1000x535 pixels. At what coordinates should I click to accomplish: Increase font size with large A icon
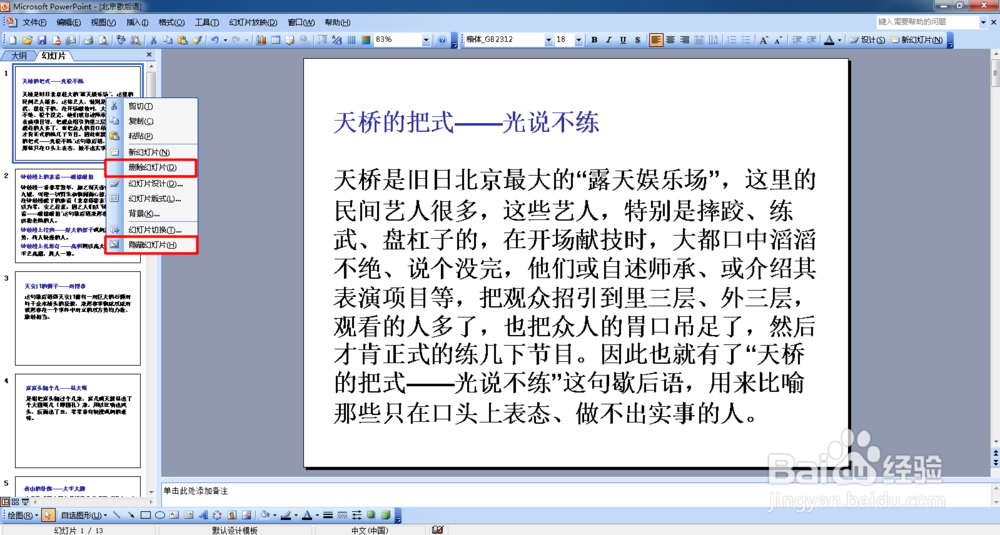tap(763, 40)
